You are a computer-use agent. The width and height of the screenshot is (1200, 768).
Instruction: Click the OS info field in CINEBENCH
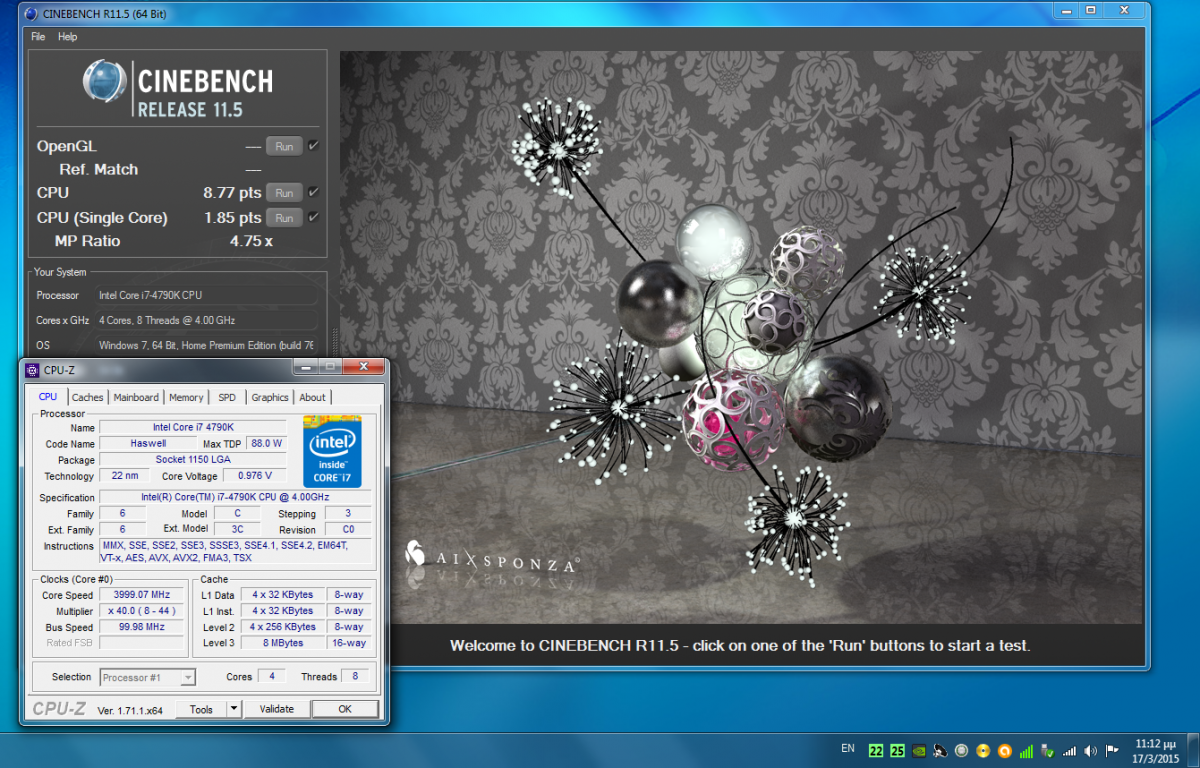(x=207, y=345)
